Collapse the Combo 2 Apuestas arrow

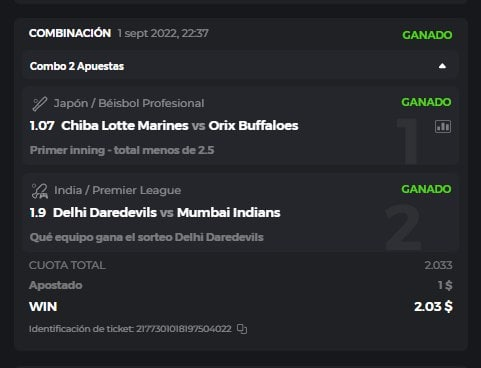(x=442, y=66)
